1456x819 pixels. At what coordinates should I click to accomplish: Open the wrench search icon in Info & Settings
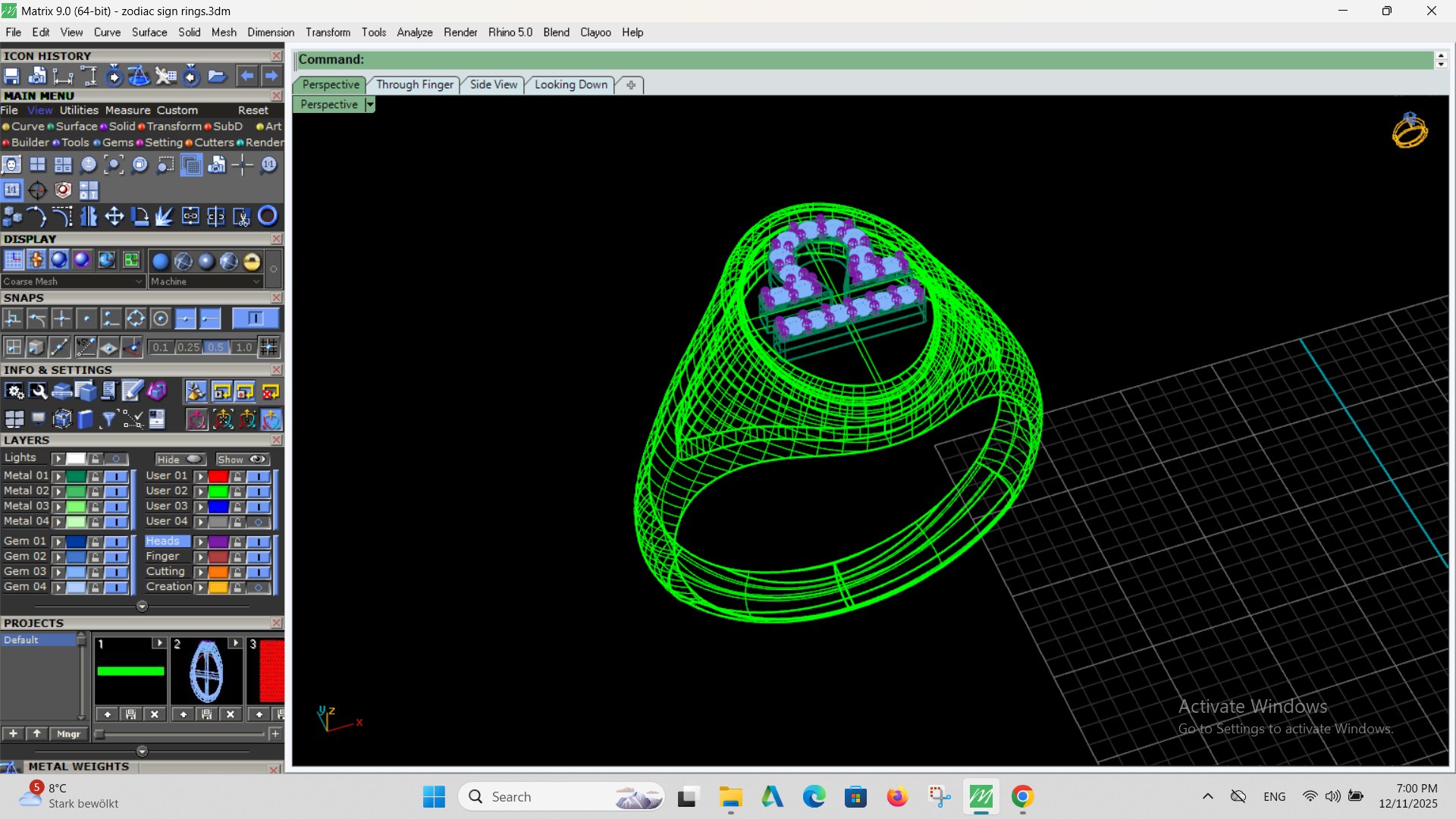pos(38,391)
